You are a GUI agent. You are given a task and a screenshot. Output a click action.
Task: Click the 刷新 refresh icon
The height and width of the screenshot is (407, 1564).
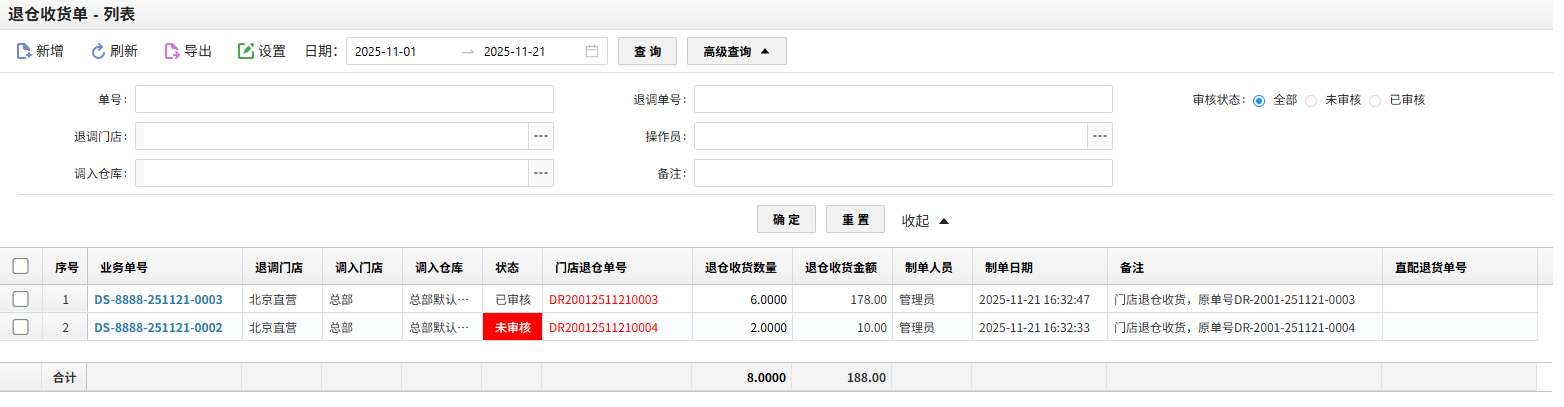click(98, 51)
